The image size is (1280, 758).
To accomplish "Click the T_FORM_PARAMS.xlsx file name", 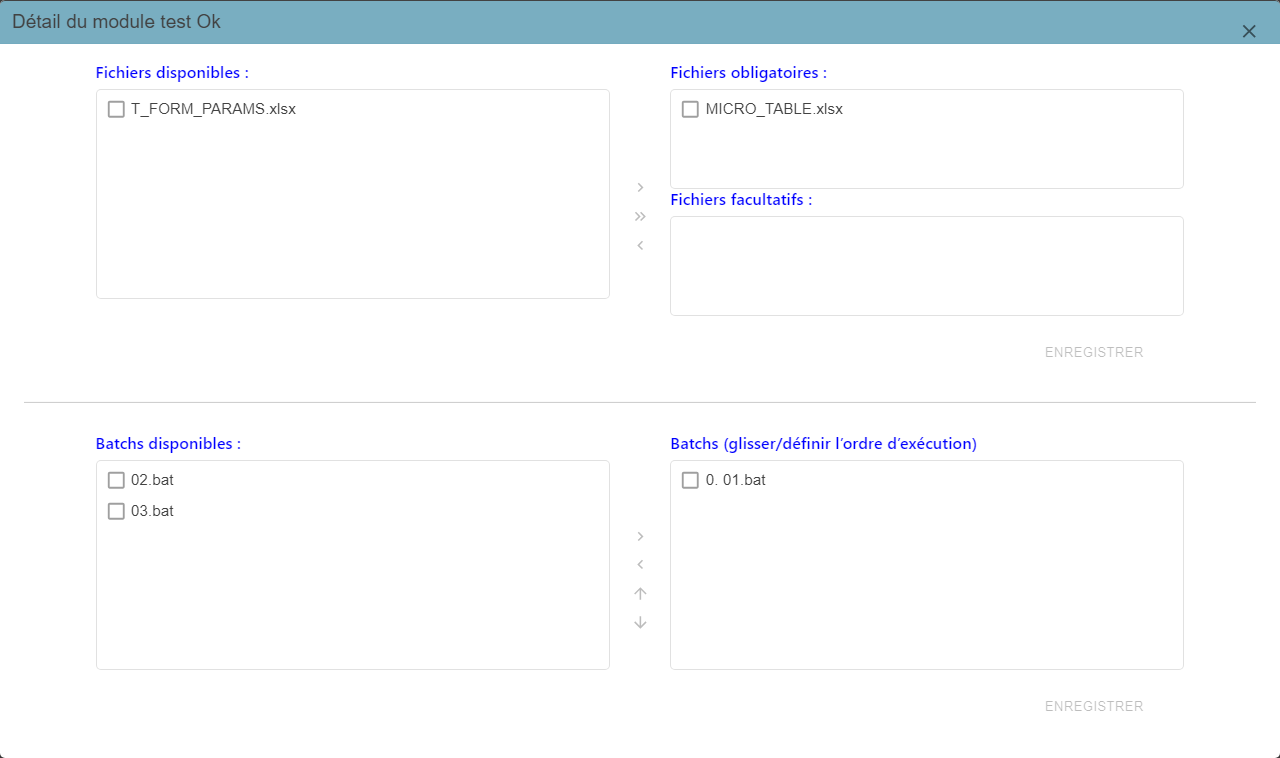I will pyautogui.click(x=213, y=109).
